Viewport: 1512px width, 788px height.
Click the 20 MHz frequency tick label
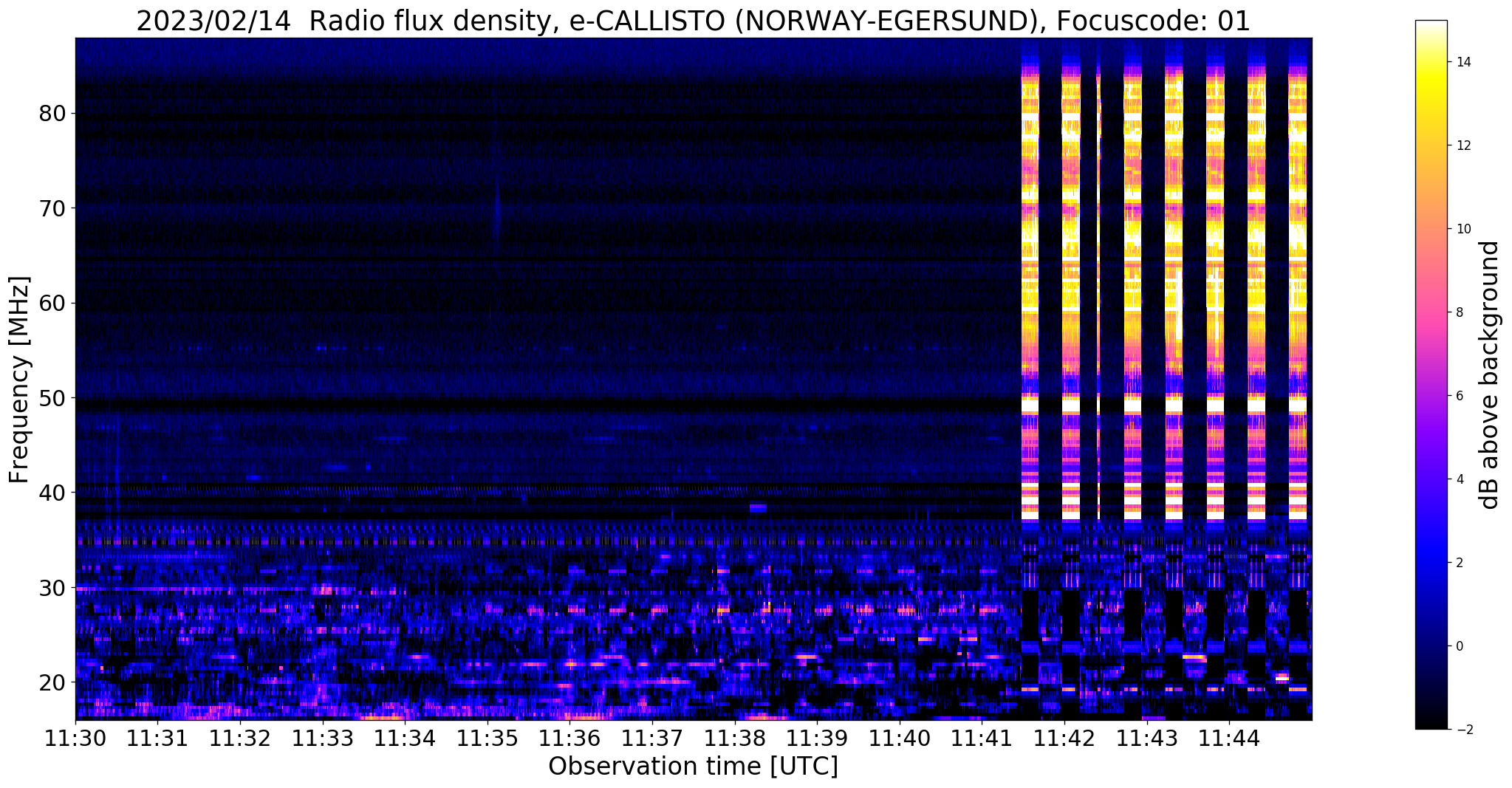52,682
